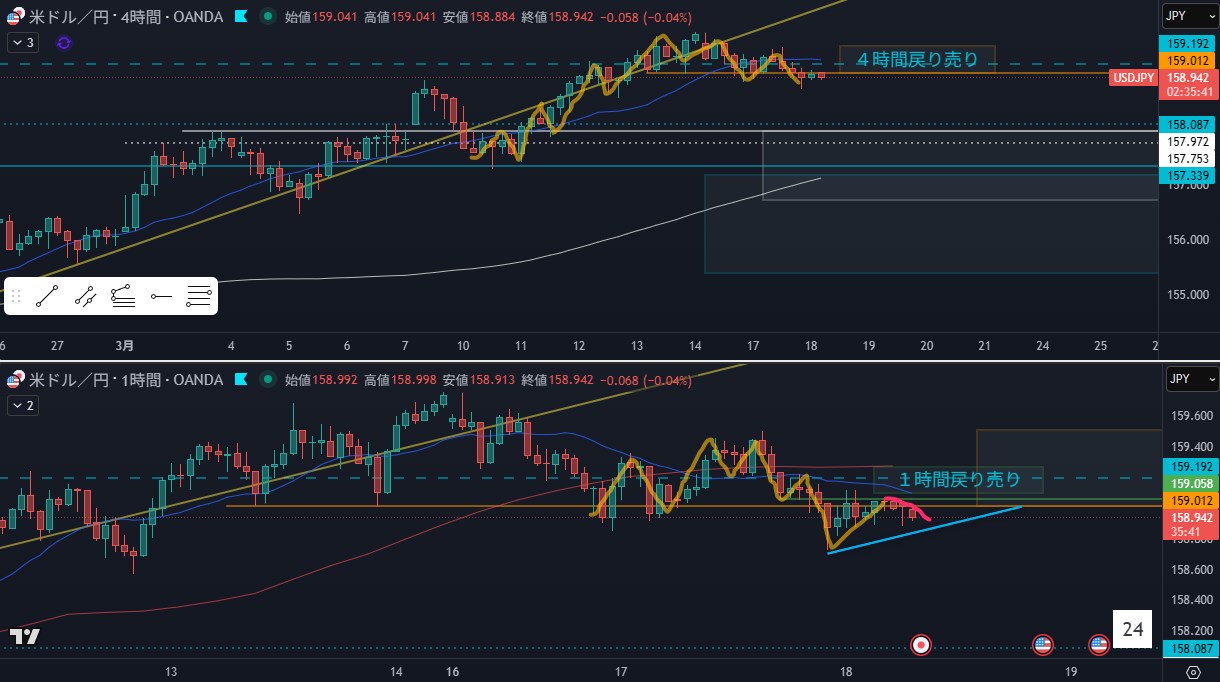The width and height of the screenshot is (1220, 682).
Task: Click the TradingView logo in lower chart
Action: 24,636
